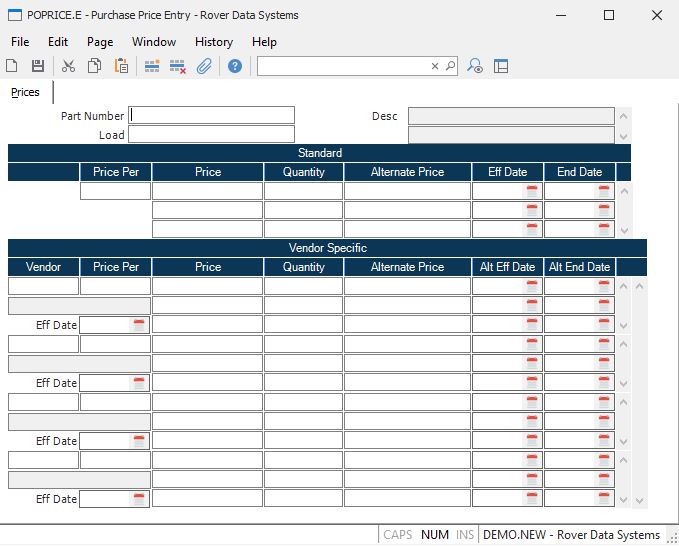Open the Window menu
The height and width of the screenshot is (546, 679).
154,42
